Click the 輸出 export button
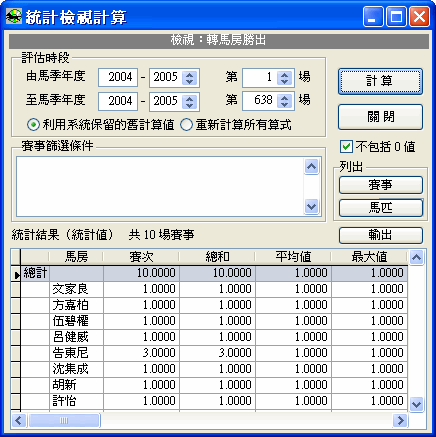Viewport: 436px width, 437px height. (381, 235)
